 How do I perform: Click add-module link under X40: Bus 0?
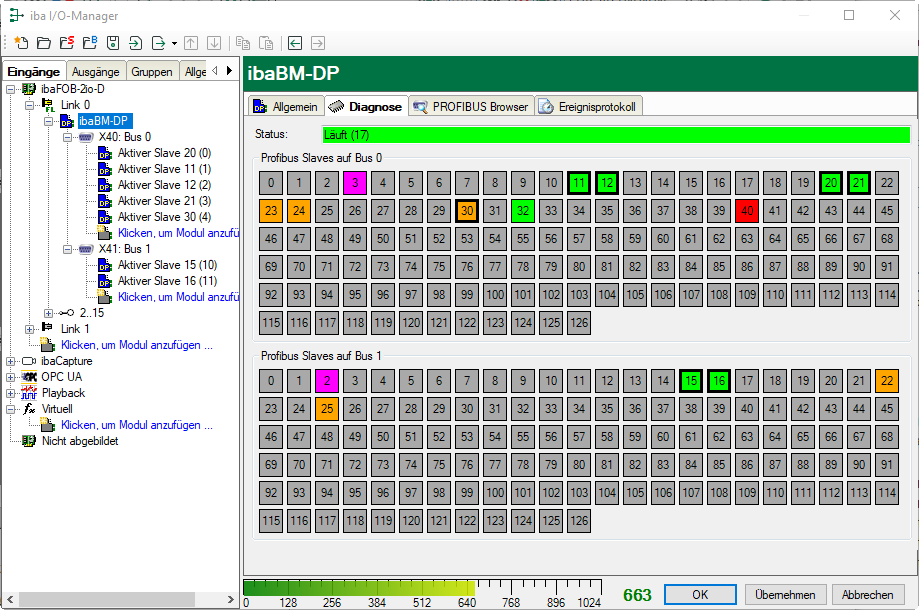178,233
